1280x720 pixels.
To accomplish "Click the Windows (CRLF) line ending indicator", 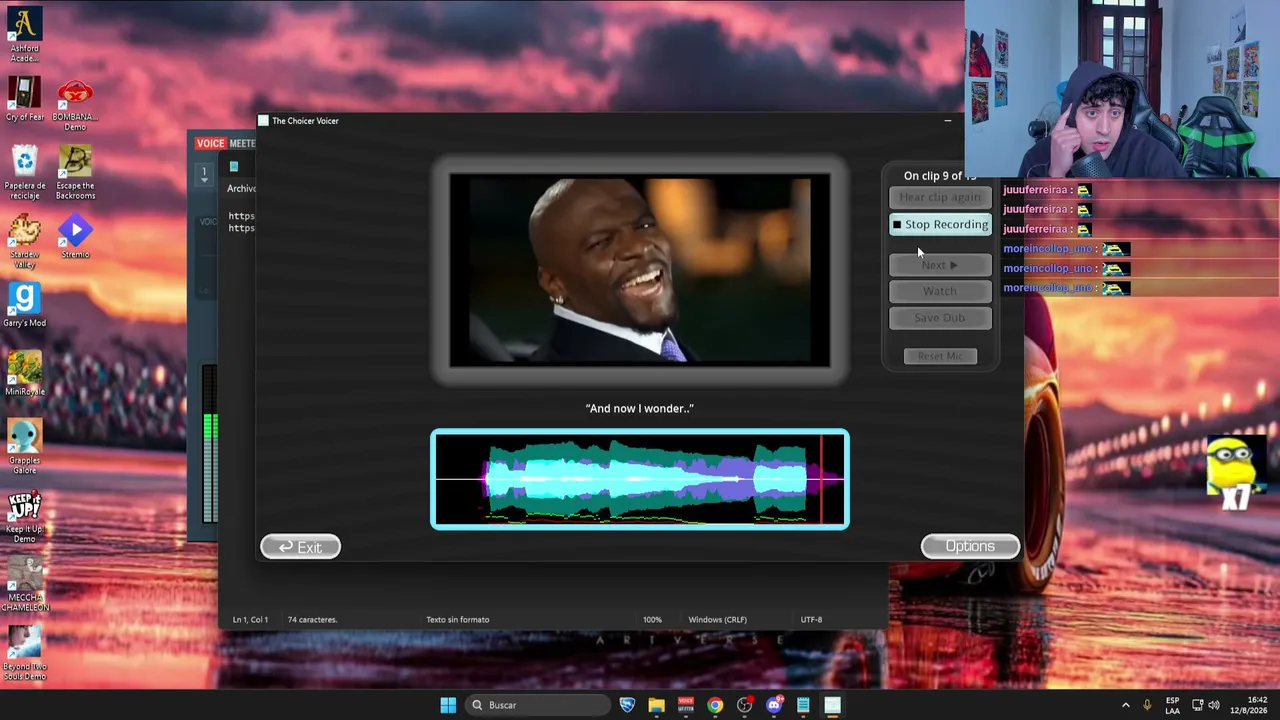I will pos(717,620).
